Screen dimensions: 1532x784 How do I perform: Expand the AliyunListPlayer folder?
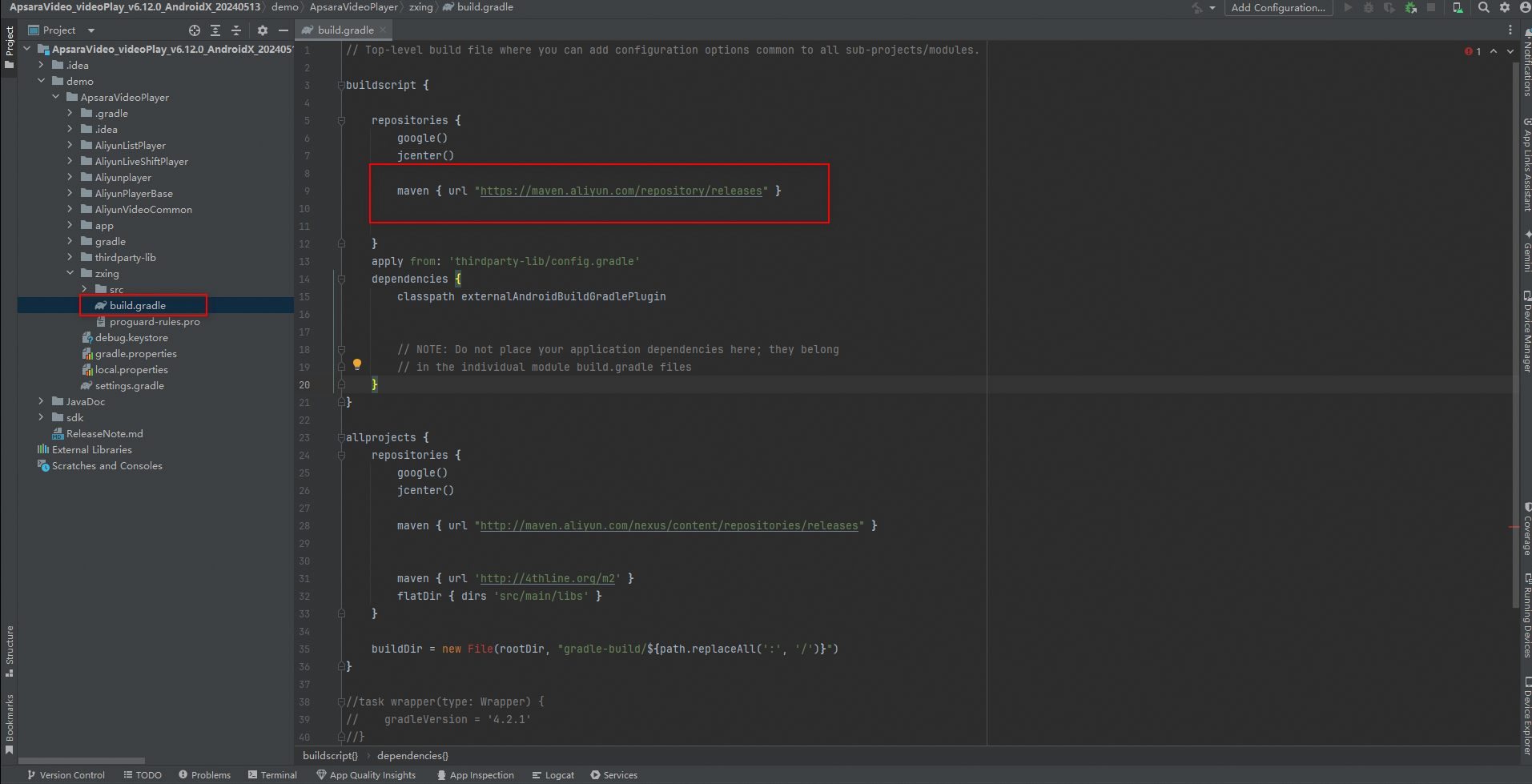tap(70, 145)
